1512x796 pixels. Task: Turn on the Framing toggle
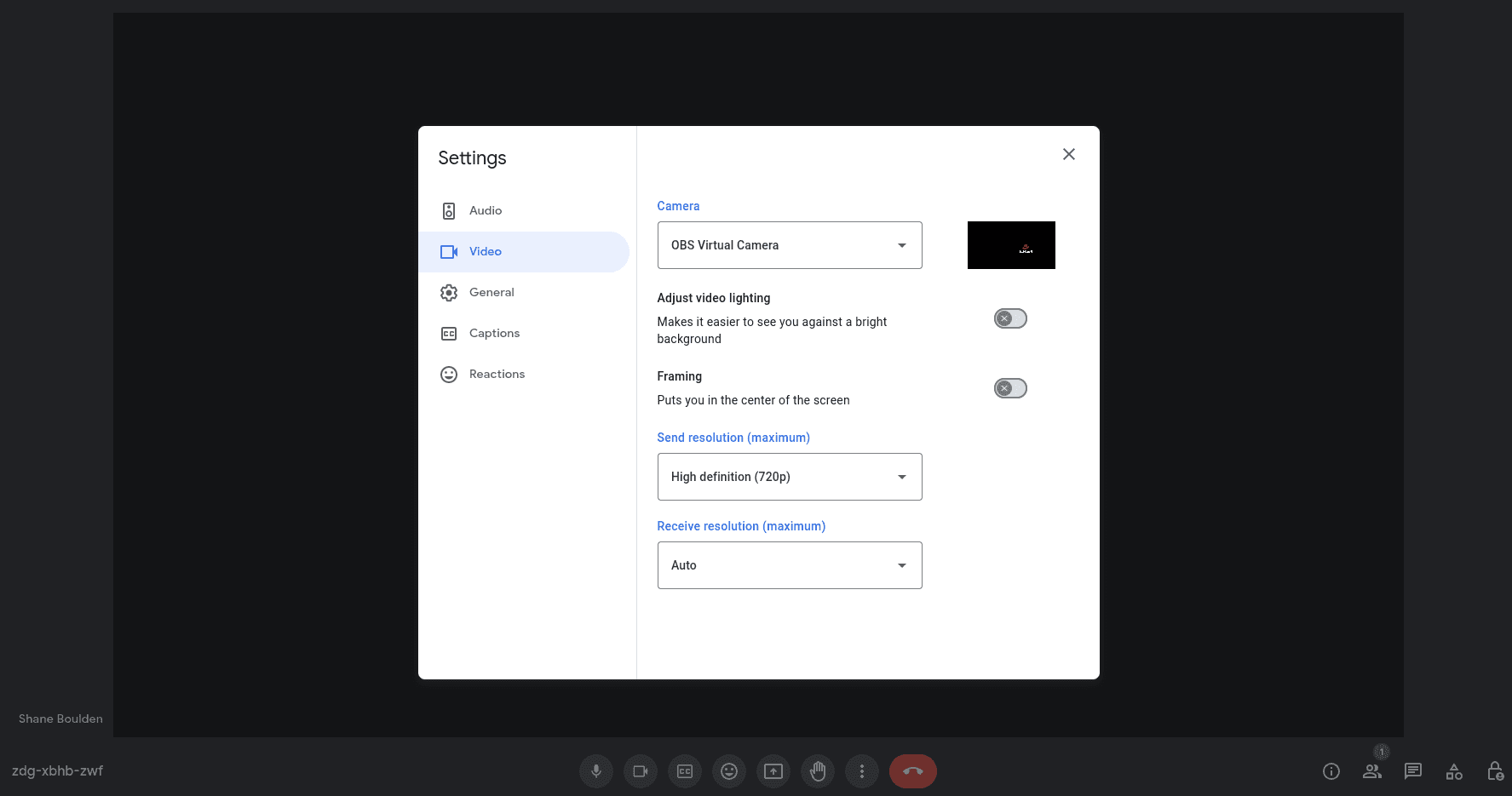1010,388
